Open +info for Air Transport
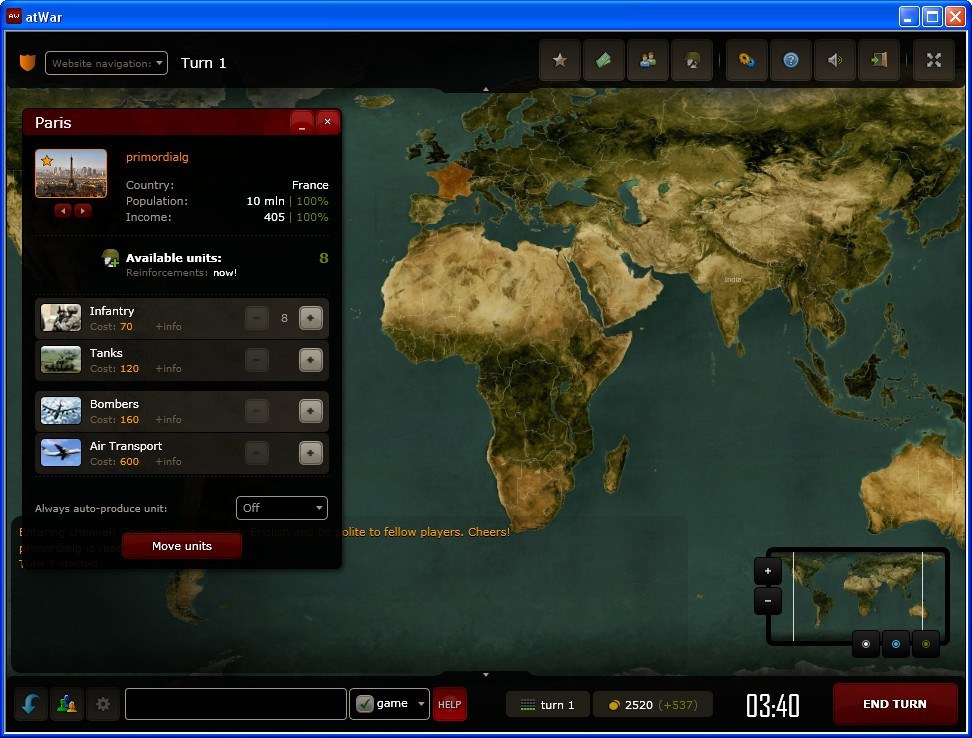The height and width of the screenshot is (738, 972). click(168, 462)
